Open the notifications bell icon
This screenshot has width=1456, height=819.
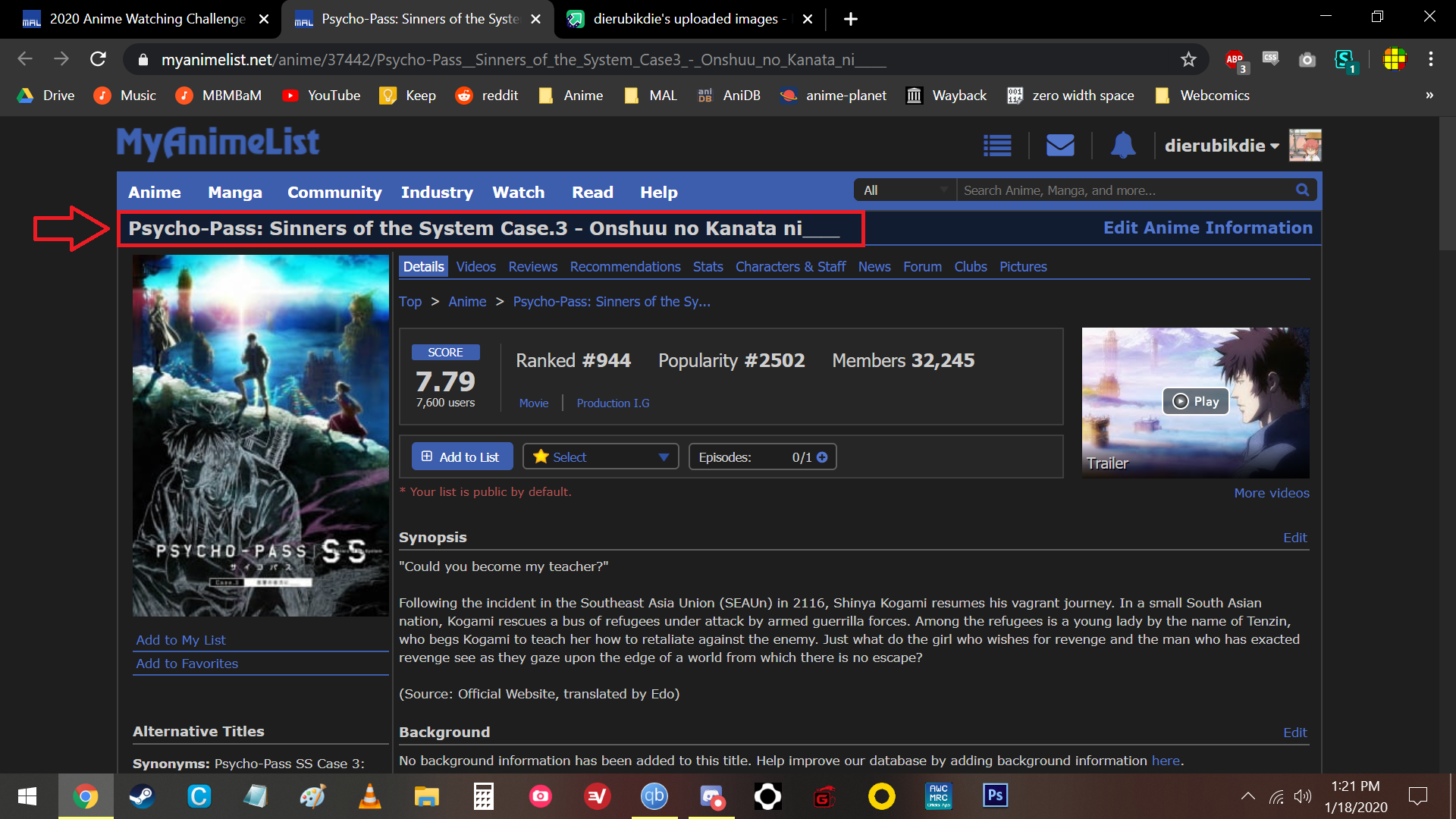[1122, 145]
